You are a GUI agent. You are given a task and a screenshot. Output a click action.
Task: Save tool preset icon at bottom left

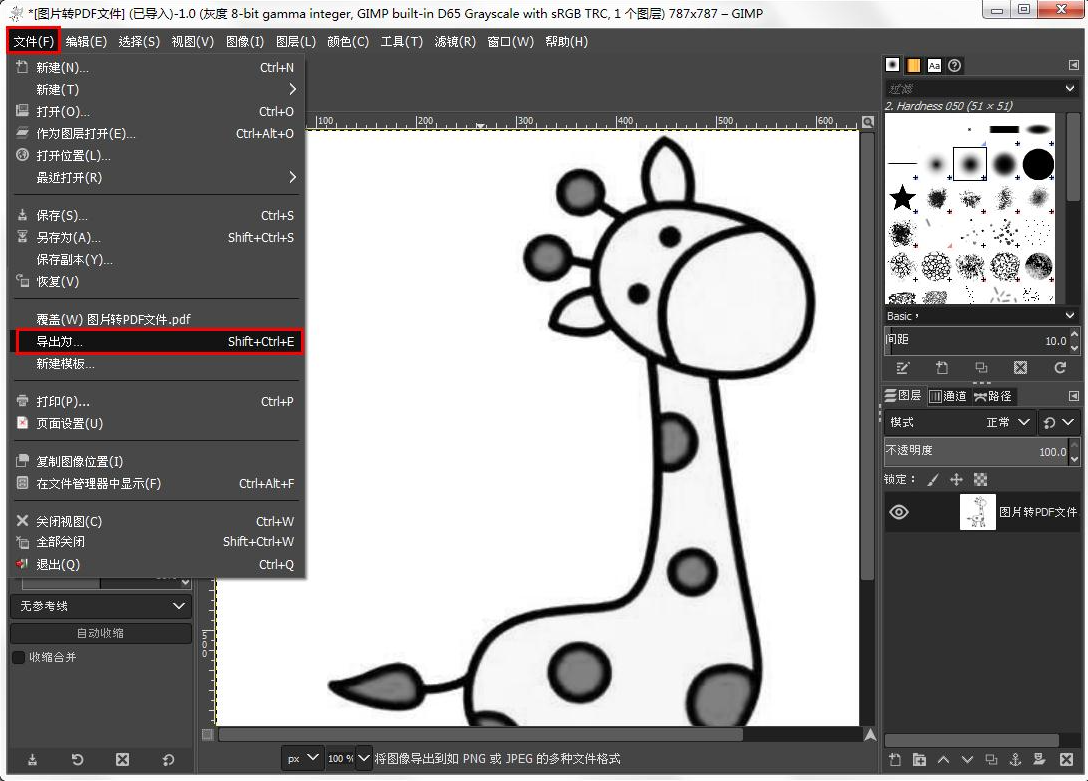point(32,759)
